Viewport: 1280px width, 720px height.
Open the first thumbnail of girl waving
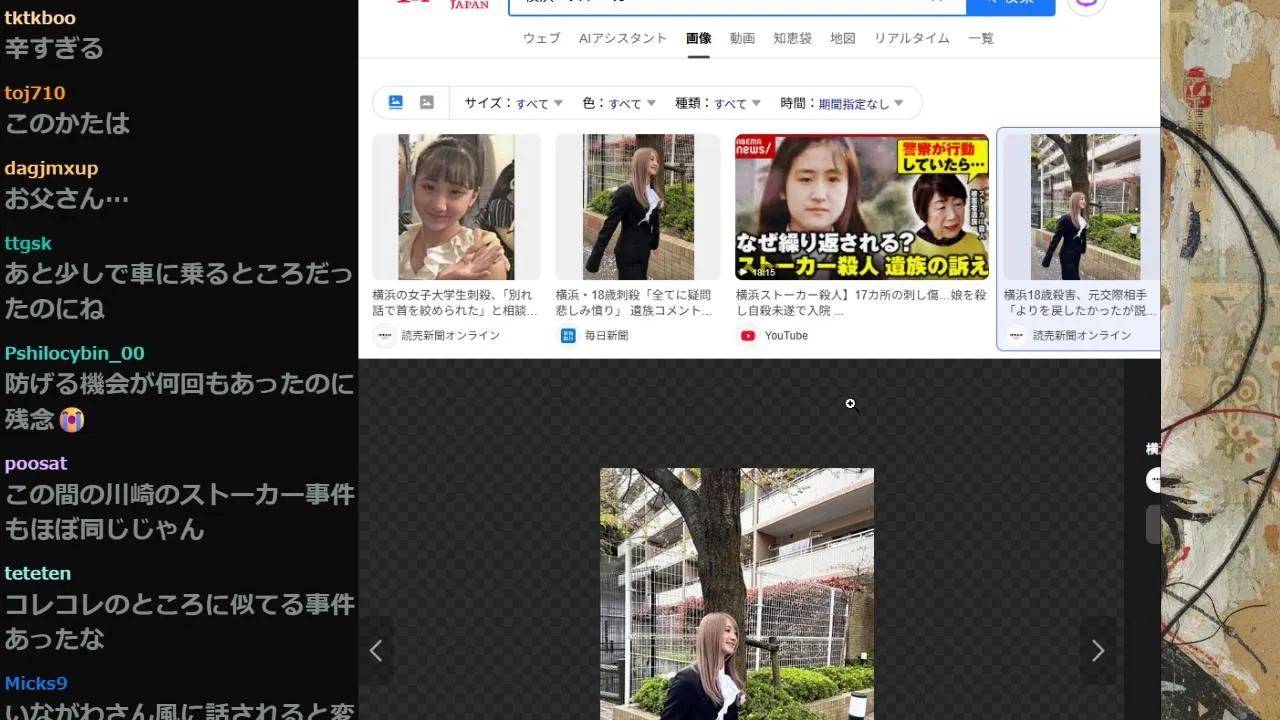coord(456,207)
